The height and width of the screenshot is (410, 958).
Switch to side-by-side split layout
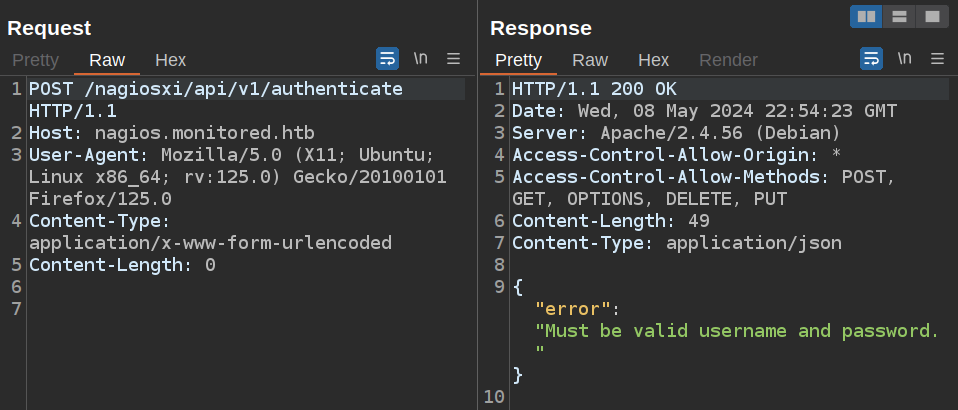866,16
